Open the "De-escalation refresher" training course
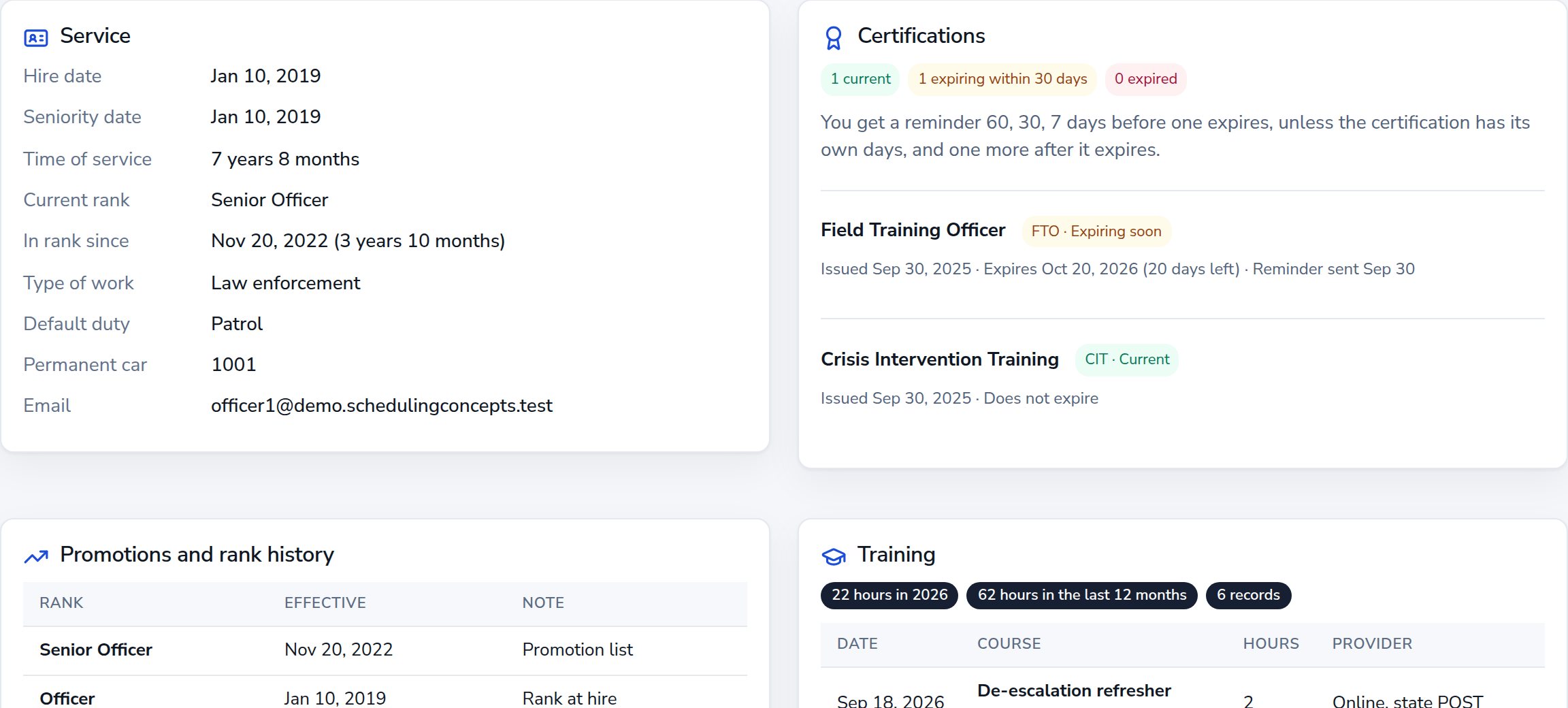 tap(1074, 691)
